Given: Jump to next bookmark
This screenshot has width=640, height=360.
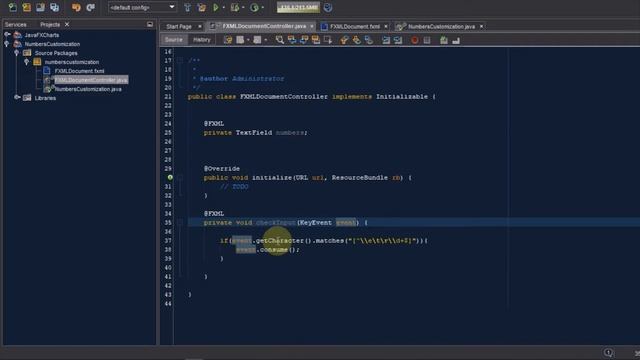Looking at the screenshot, I should [356, 40].
